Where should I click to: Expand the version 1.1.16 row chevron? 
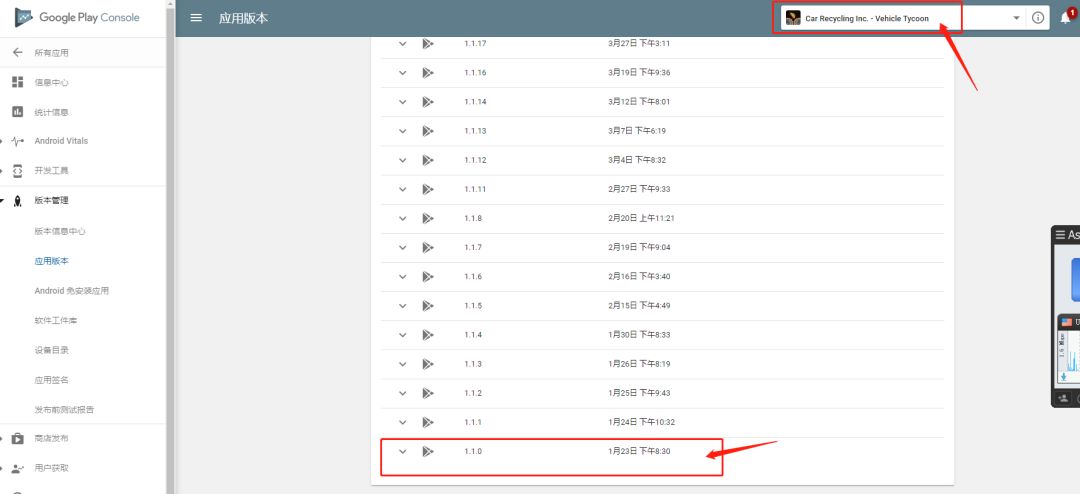point(403,72)
